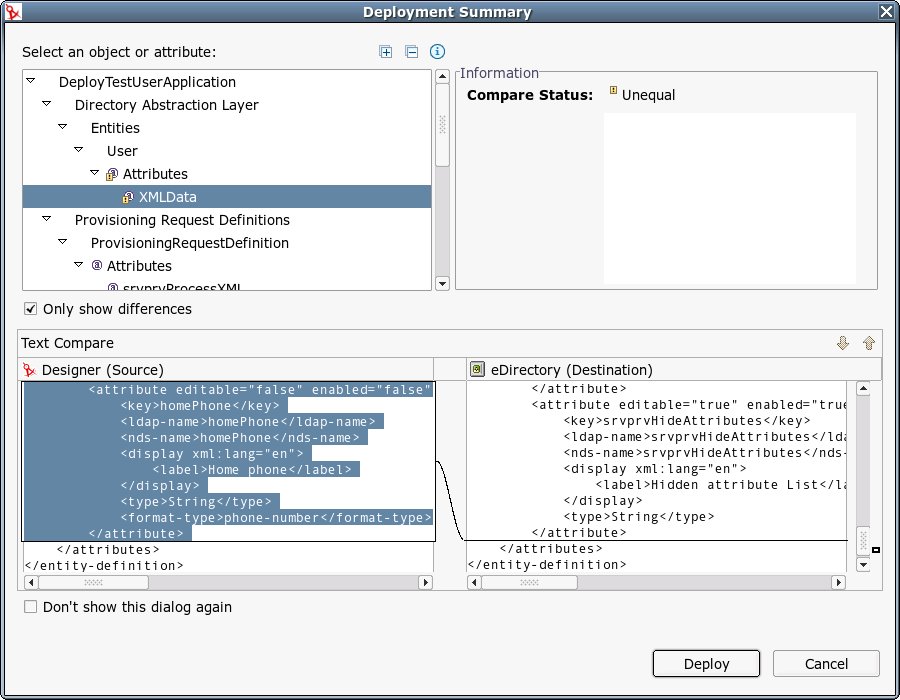
Task: Click the Designer source icon
Action: [29, 370]
